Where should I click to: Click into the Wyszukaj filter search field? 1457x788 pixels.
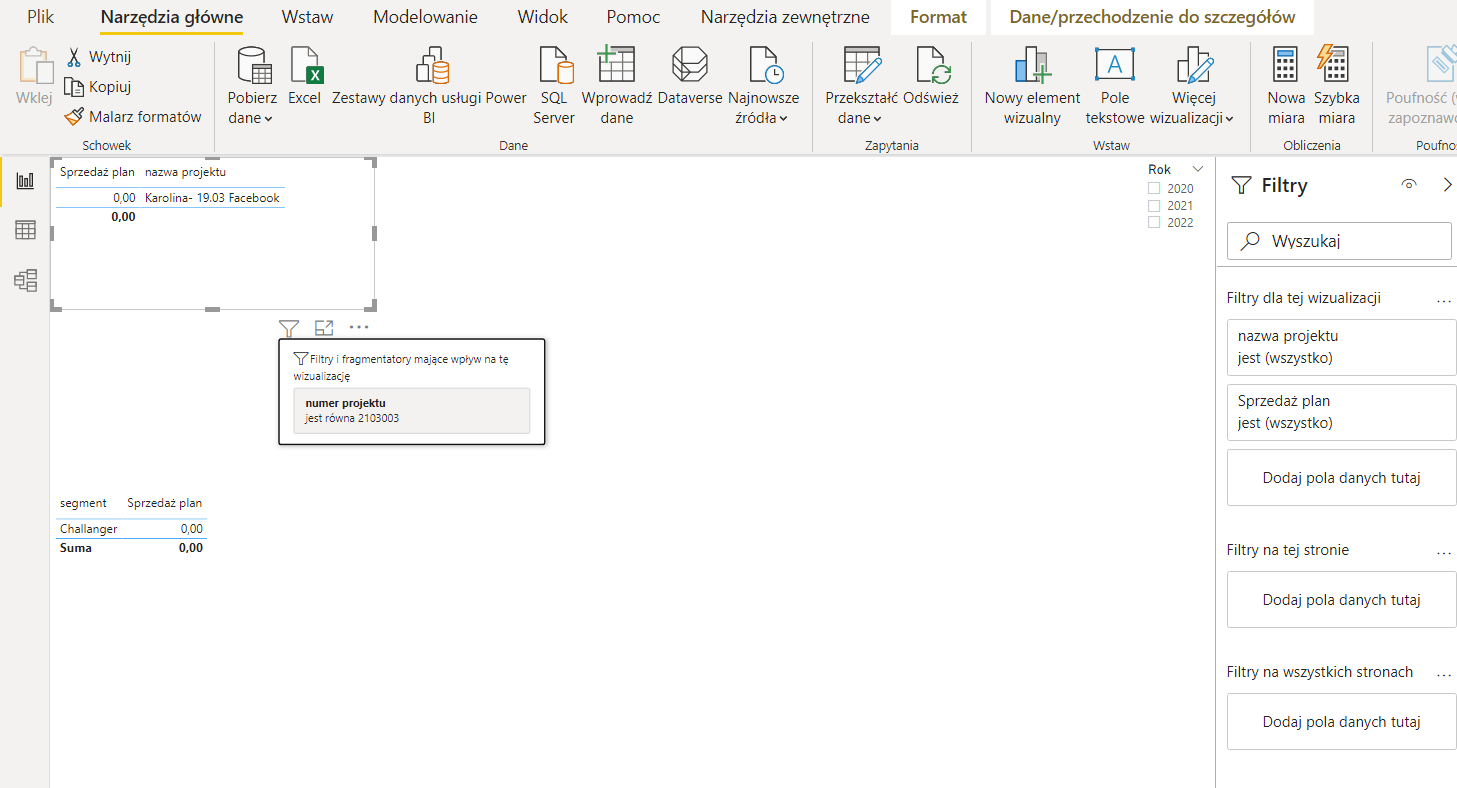click(x=1339, y=241)
